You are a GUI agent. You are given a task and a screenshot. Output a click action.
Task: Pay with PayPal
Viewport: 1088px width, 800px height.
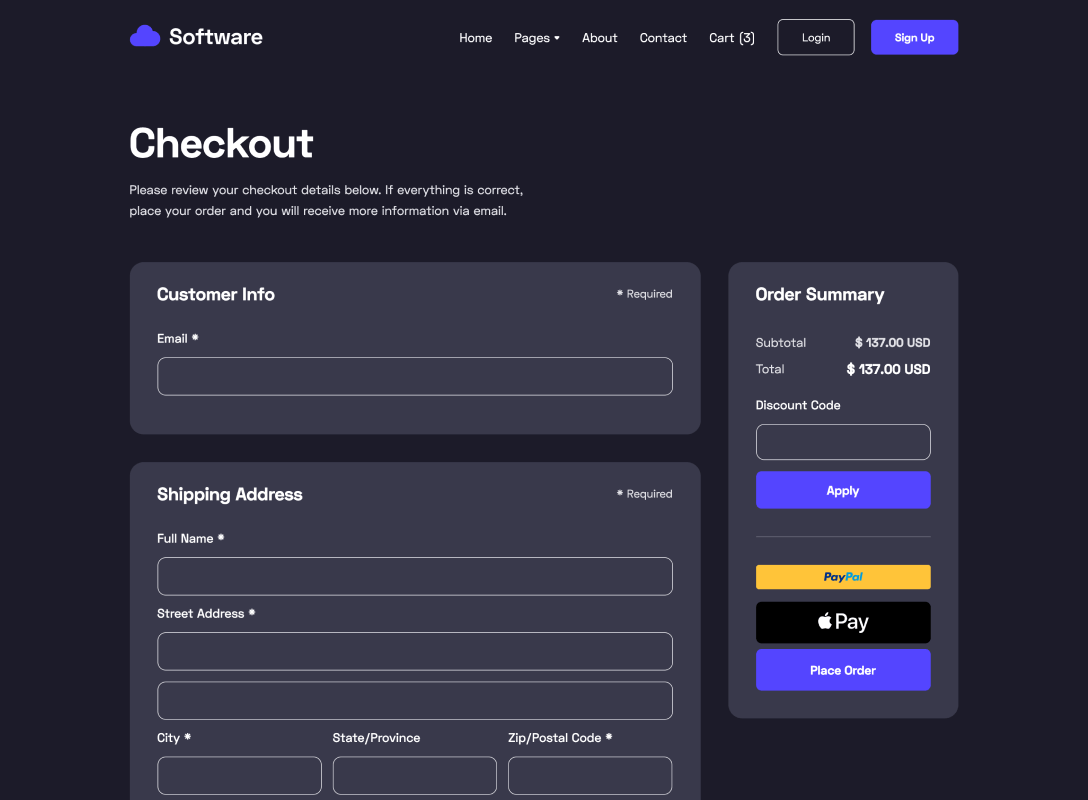coord(843,577)
